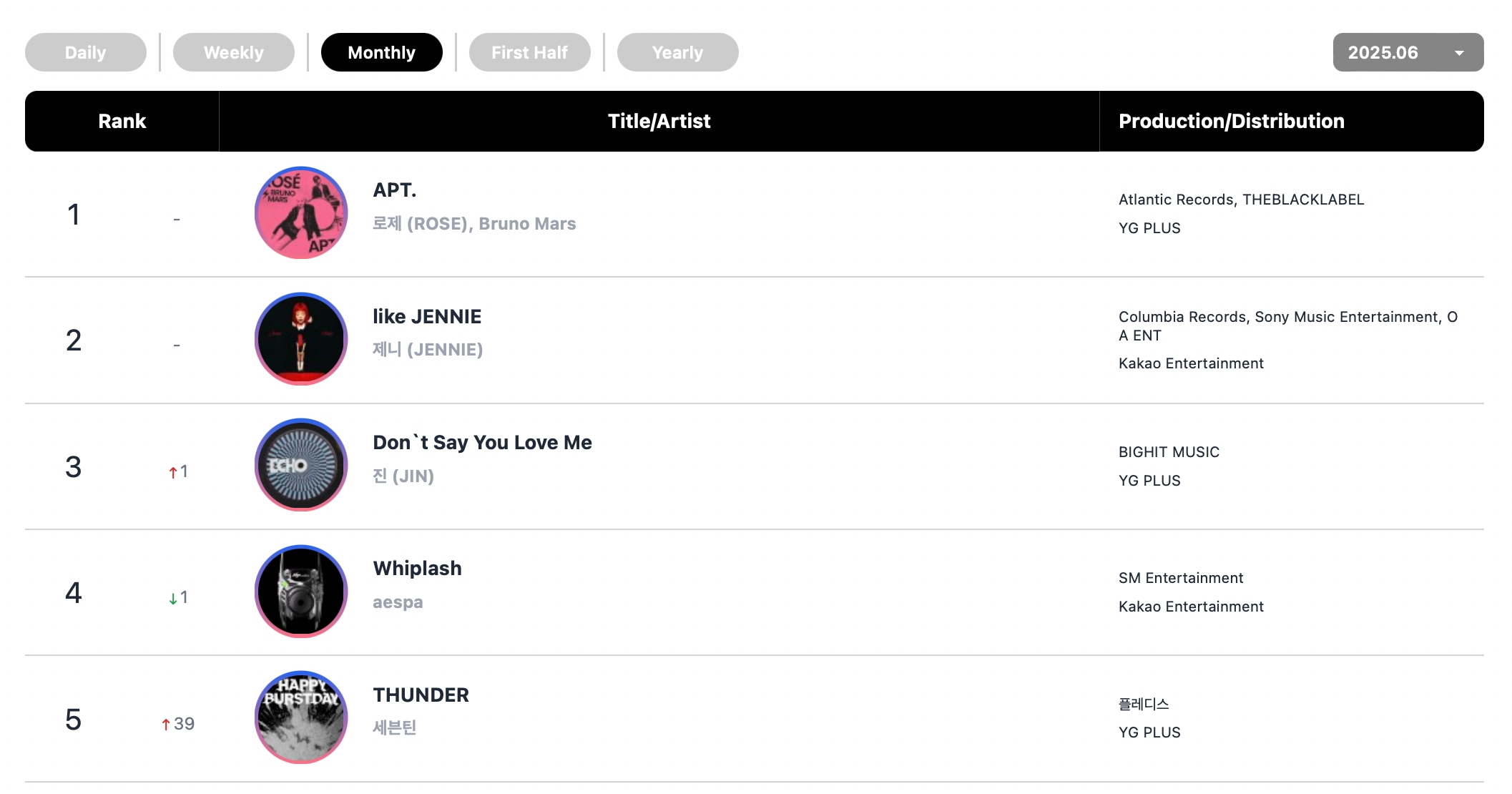Open the Whiplash song title link
The width and height of the screenshot is (1512, 794).
(417, 568)
